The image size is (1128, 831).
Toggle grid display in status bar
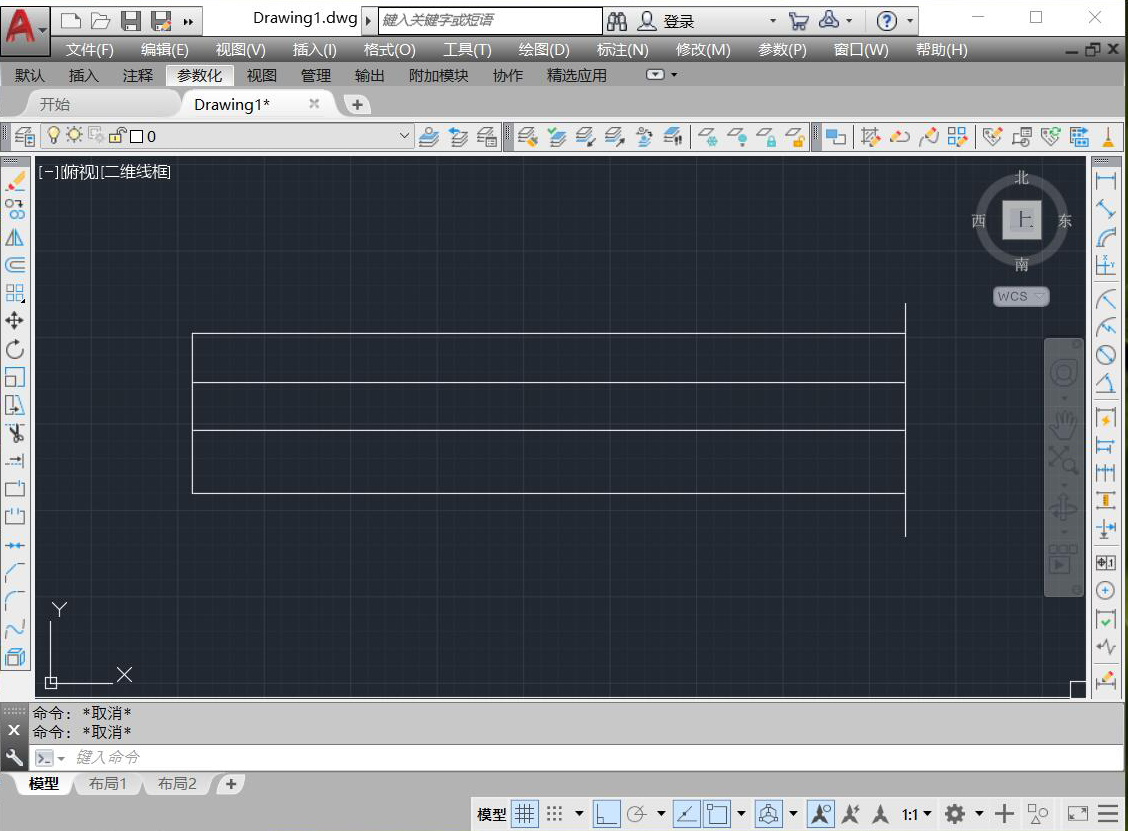pyautogui.click(x=524, y=814)
